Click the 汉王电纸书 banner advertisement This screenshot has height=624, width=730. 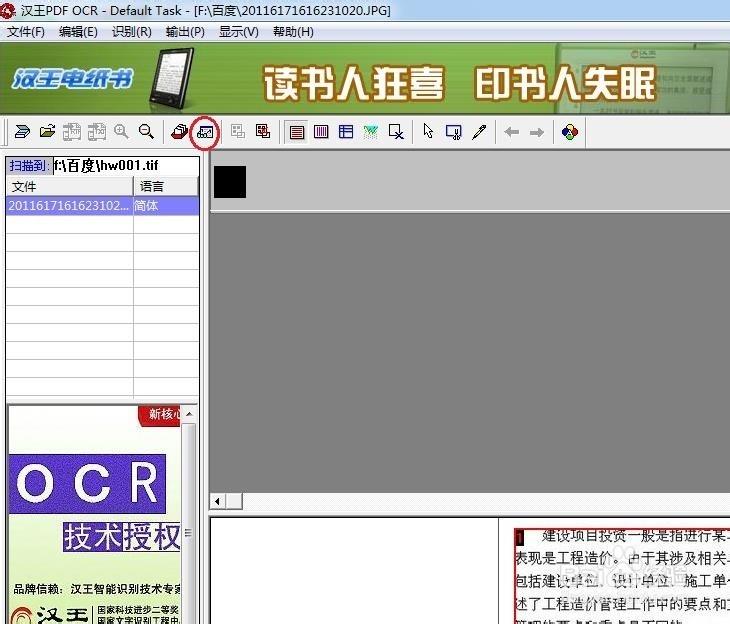pyautogui.click(x=365, y=78)
